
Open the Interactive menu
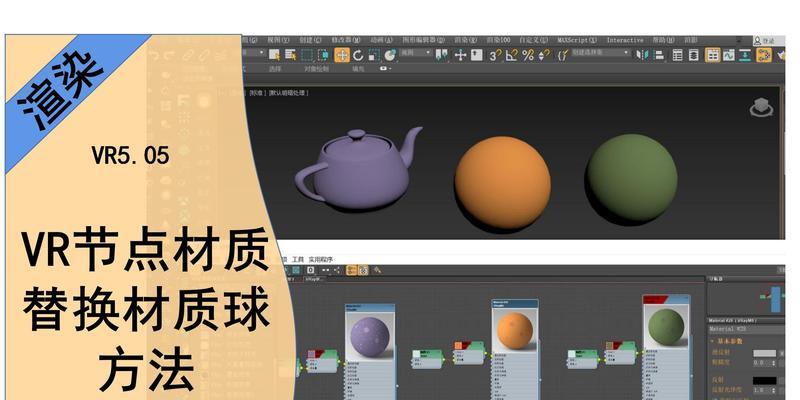click(624, 40)
